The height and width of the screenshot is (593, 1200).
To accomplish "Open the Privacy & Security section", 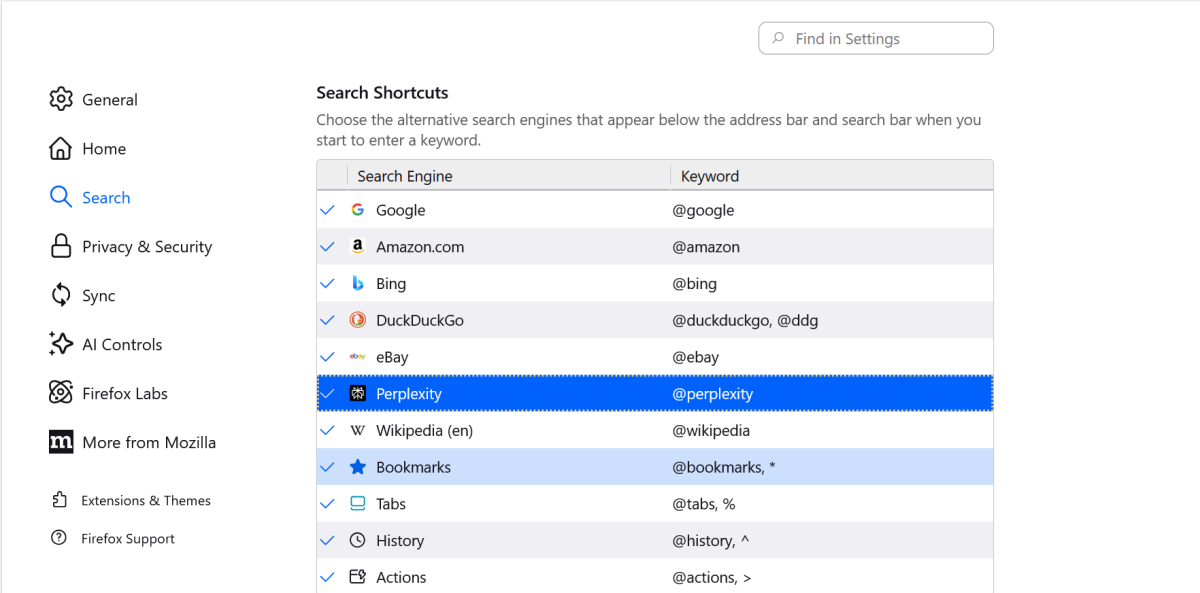I will click(x=147, y=246).
